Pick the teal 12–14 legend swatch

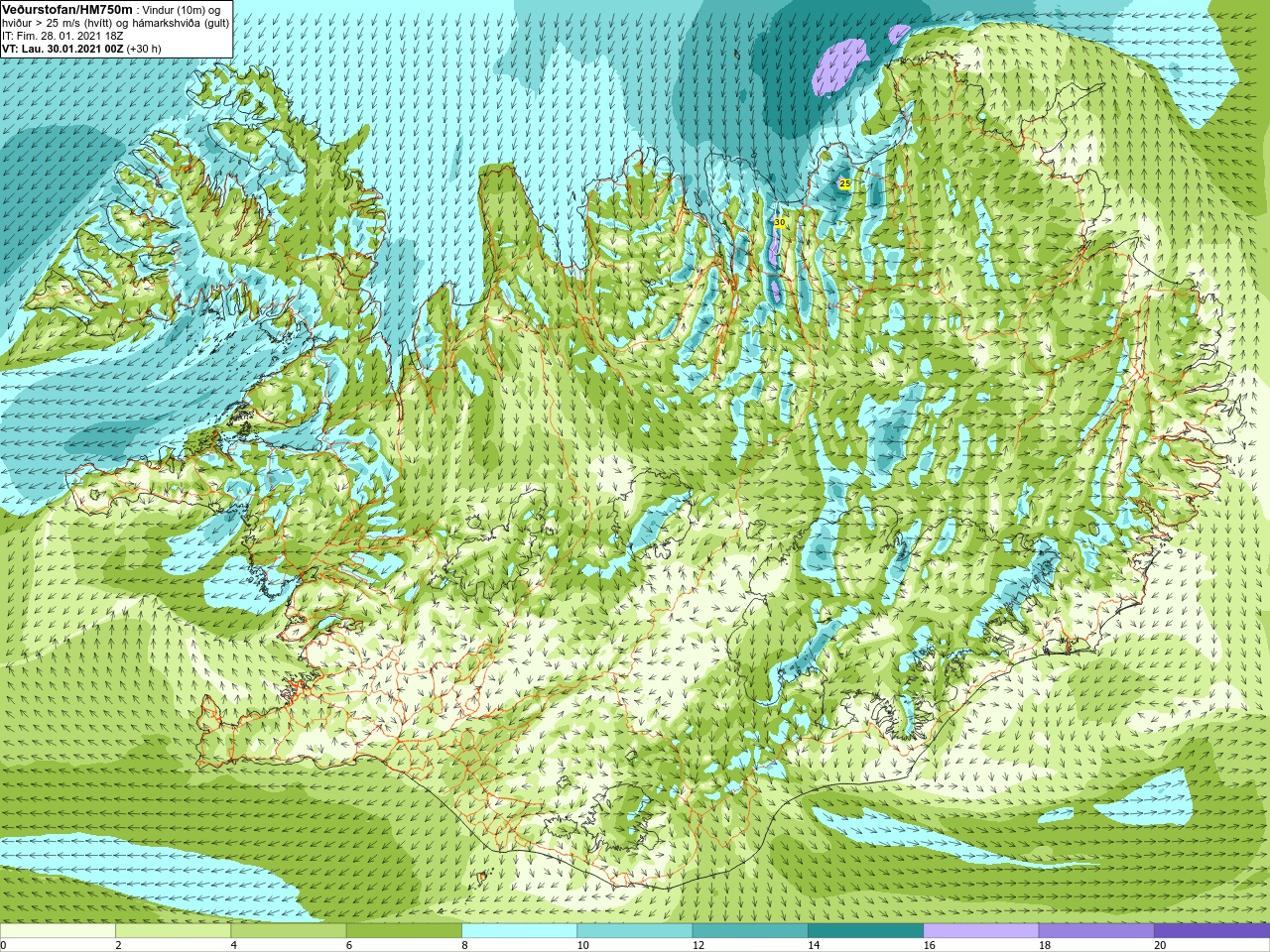750,931
